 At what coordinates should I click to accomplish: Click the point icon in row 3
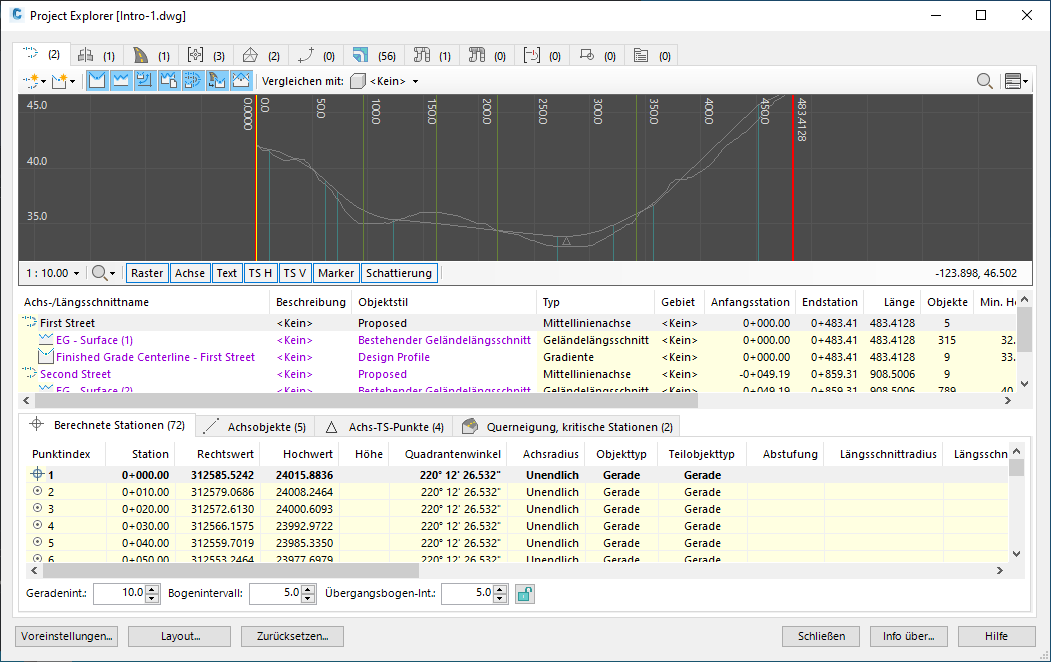pyautogui.click(x=38, y=509)
